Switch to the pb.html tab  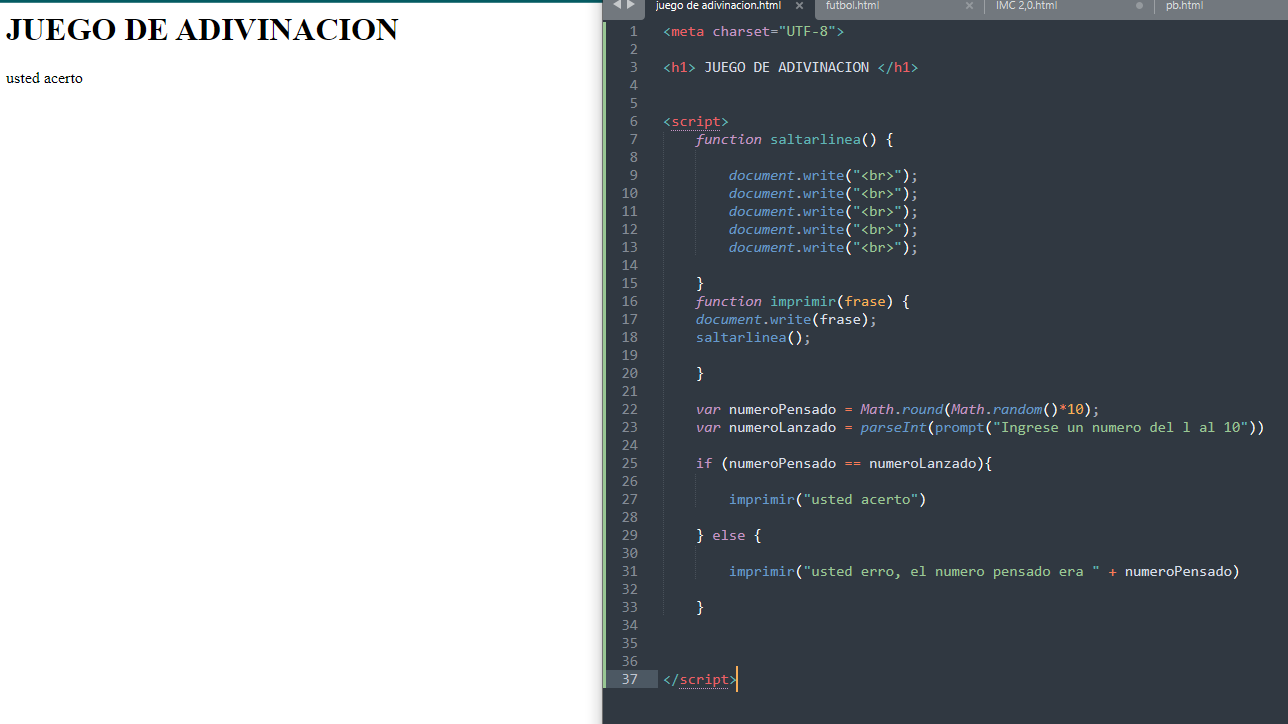pyautogui.click(x=1184, y=6)
